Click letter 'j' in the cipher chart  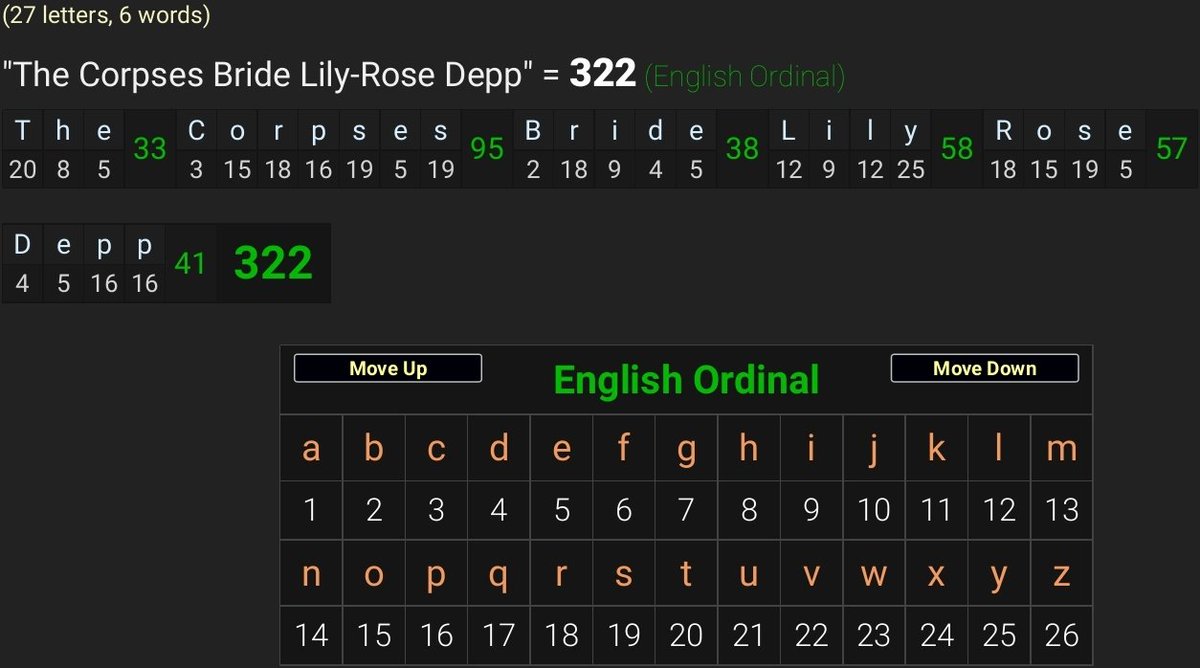pyautogui.click(x=874, y=449)
